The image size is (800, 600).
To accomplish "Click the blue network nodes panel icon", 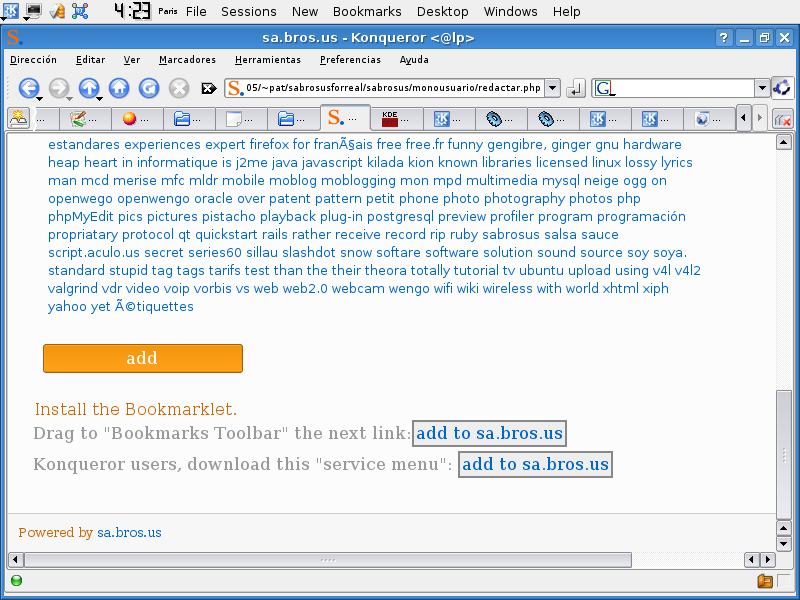I will 80,11.
